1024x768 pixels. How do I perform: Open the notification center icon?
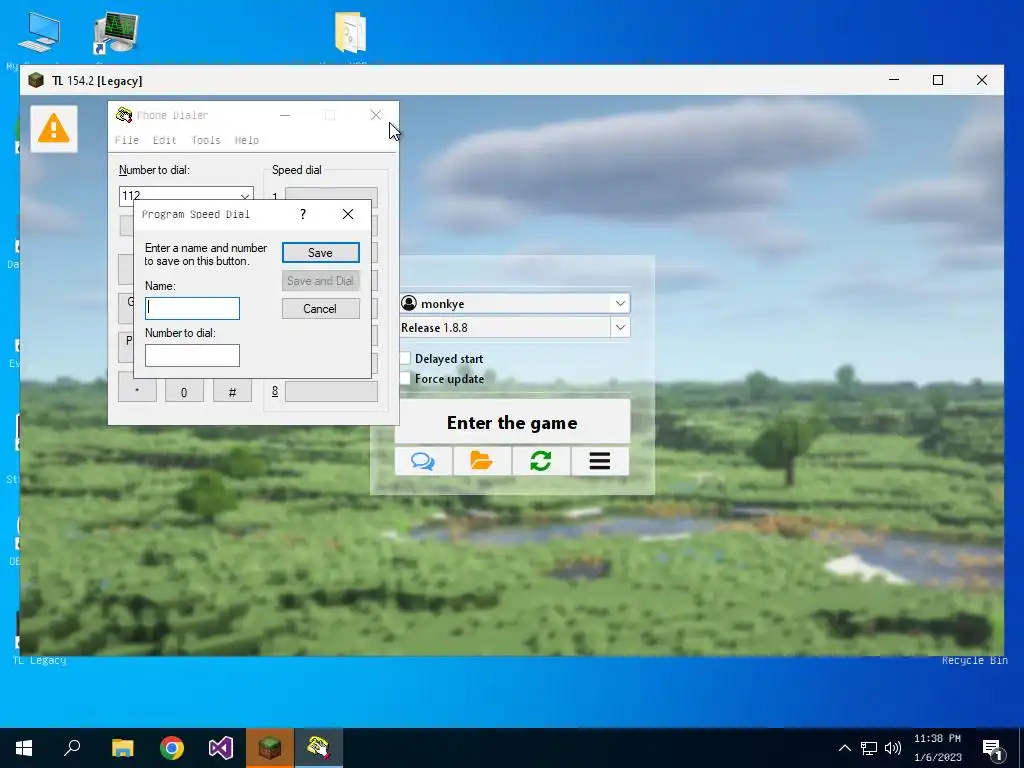point(993,748)
